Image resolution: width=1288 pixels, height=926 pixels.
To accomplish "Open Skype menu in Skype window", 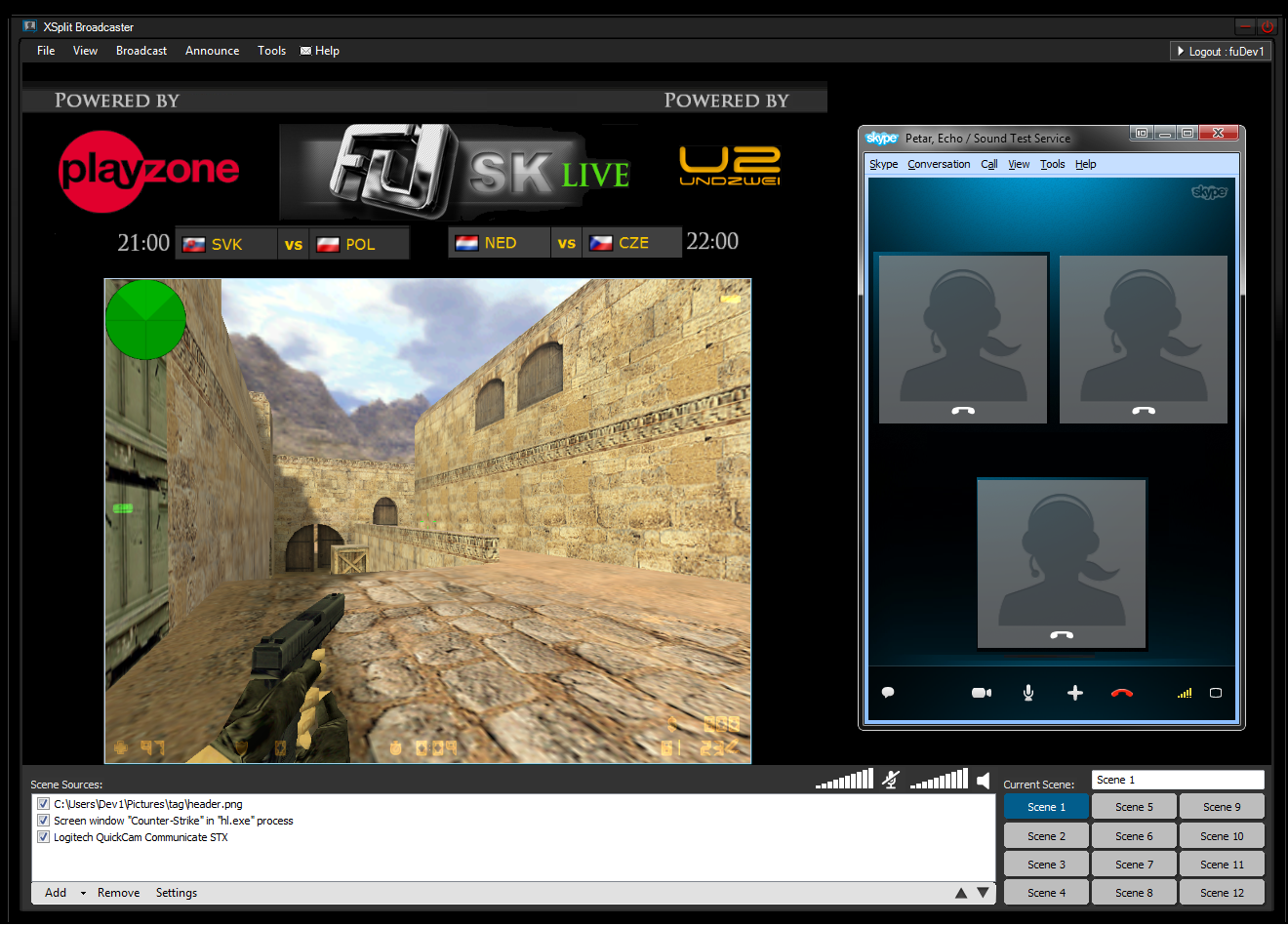I will click(x=884, y=164).
